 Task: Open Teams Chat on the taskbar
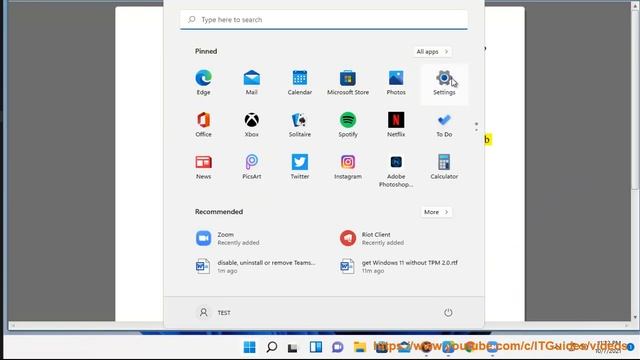pyautogui.click(x=338, y=347)
